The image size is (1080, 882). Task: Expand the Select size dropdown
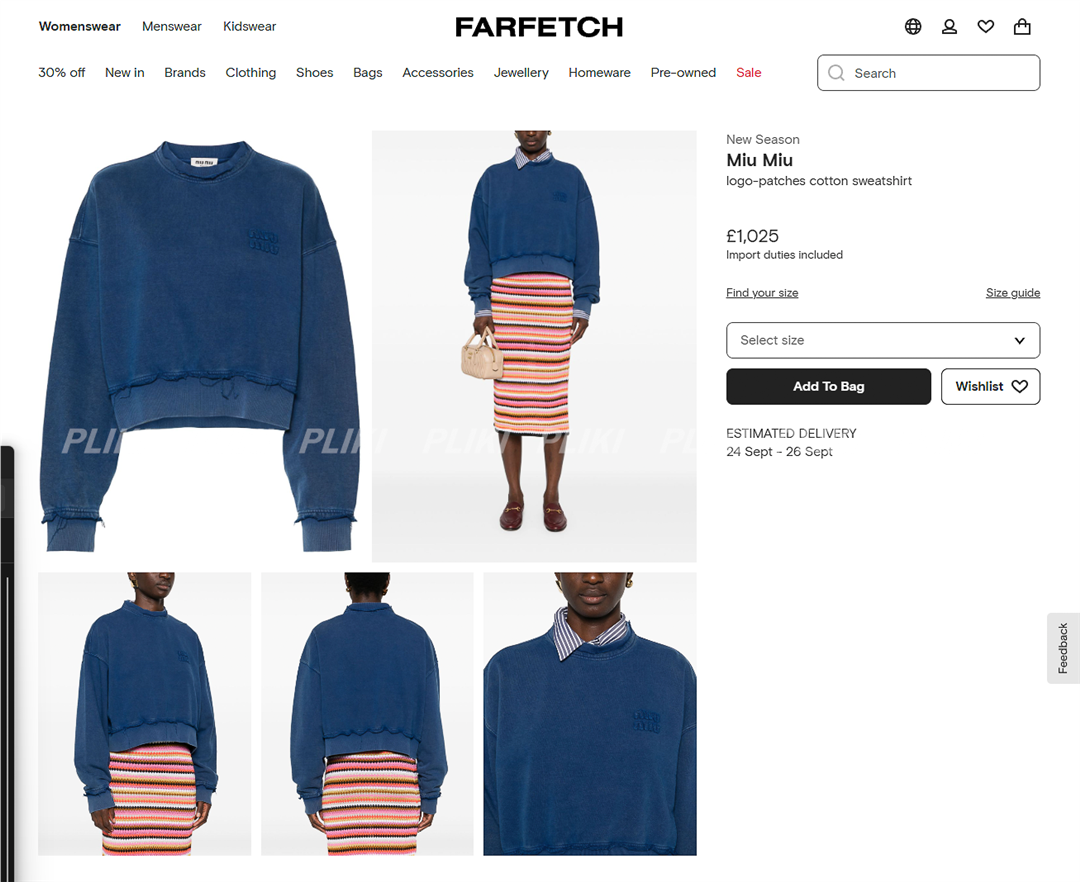(x=883, y=340)
